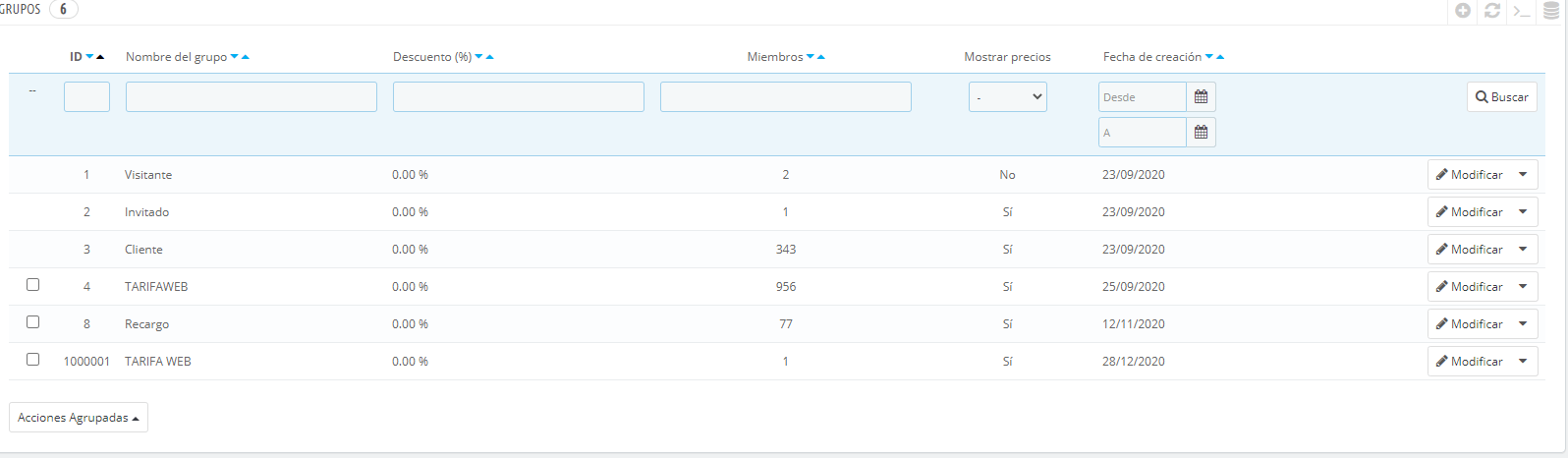
Task: Modify the TARIFA WEB group
Action: (1469, 362)
